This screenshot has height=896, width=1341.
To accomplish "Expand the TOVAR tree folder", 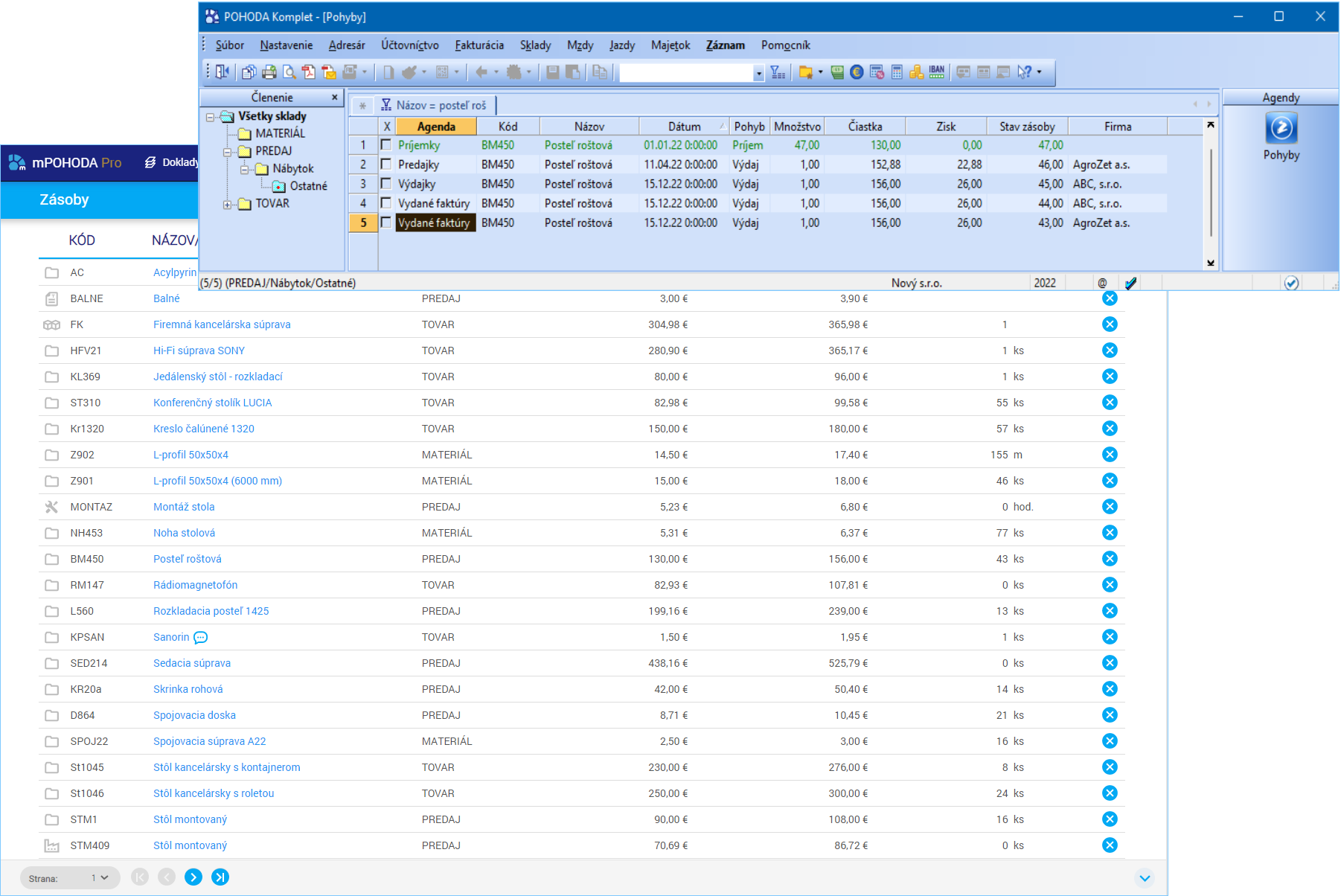I will click(x=227, y=205).
